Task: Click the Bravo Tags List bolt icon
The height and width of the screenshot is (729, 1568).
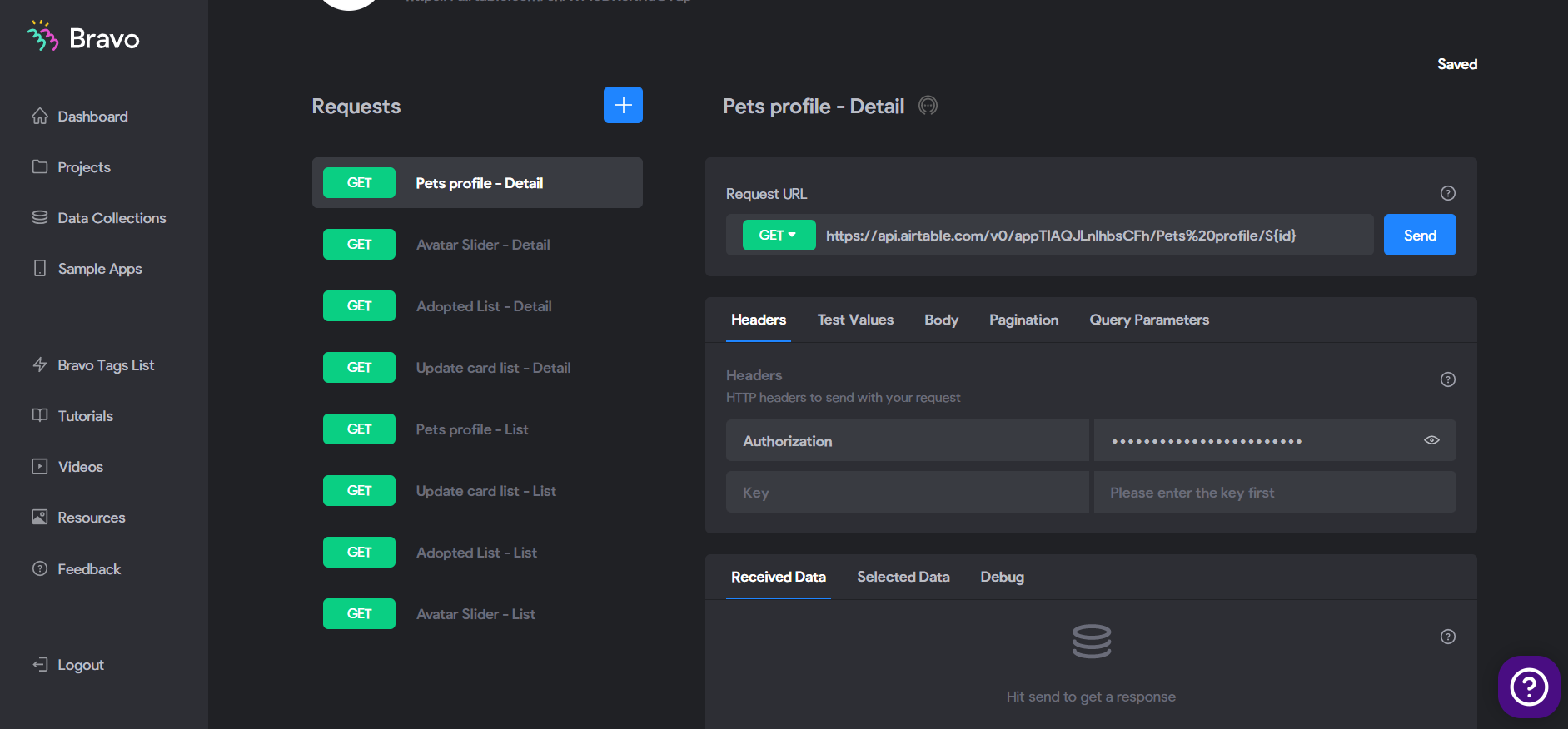Action: pos(40,364)
